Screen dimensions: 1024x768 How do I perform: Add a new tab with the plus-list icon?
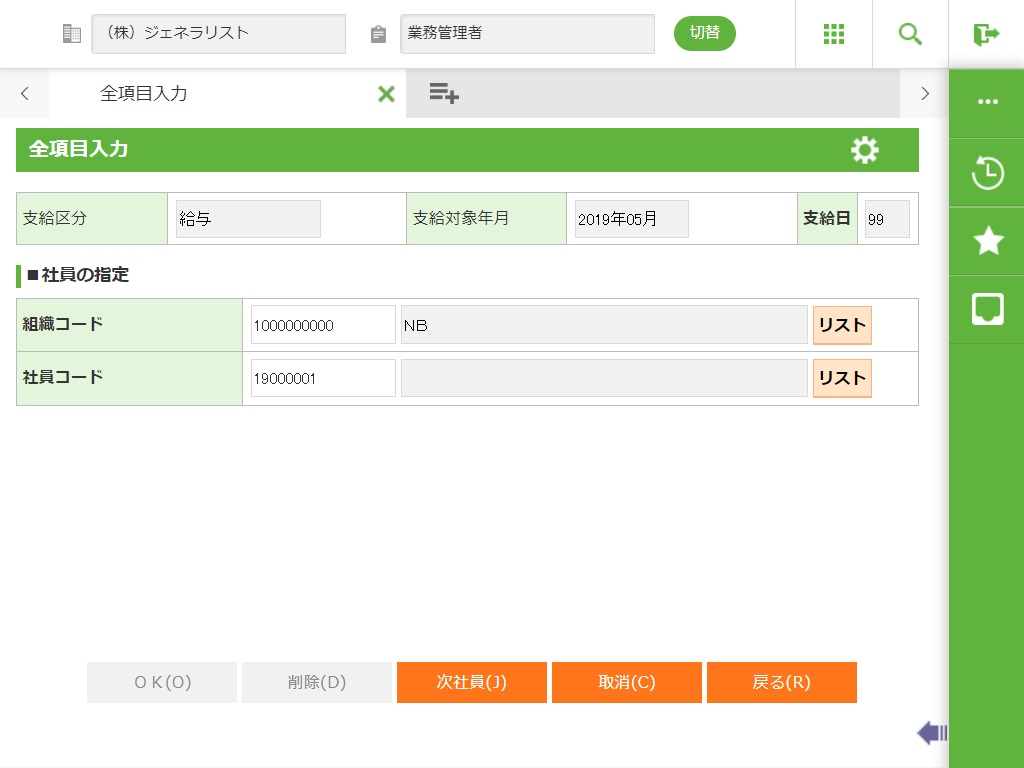tap(443, 94)
